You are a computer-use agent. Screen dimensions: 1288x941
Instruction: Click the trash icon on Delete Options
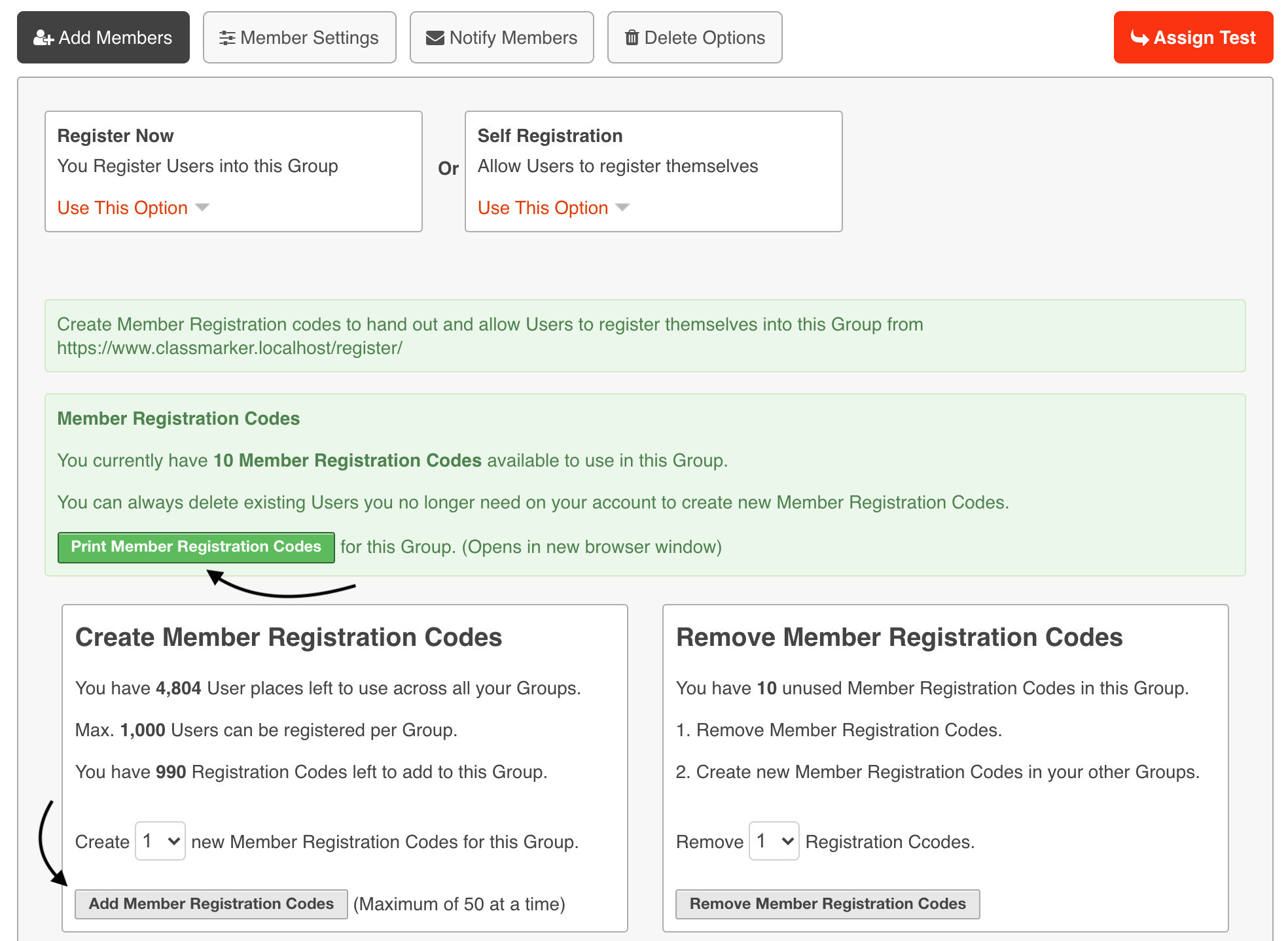click(x=631, y=38)
